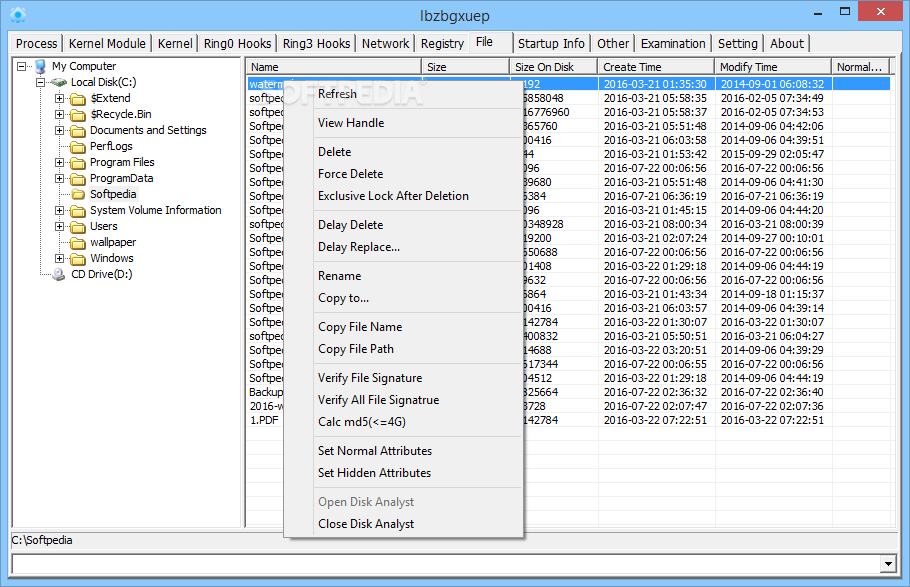910x587 pixels.
Task: Expand the Windows folder node
Action: point(60,258)
